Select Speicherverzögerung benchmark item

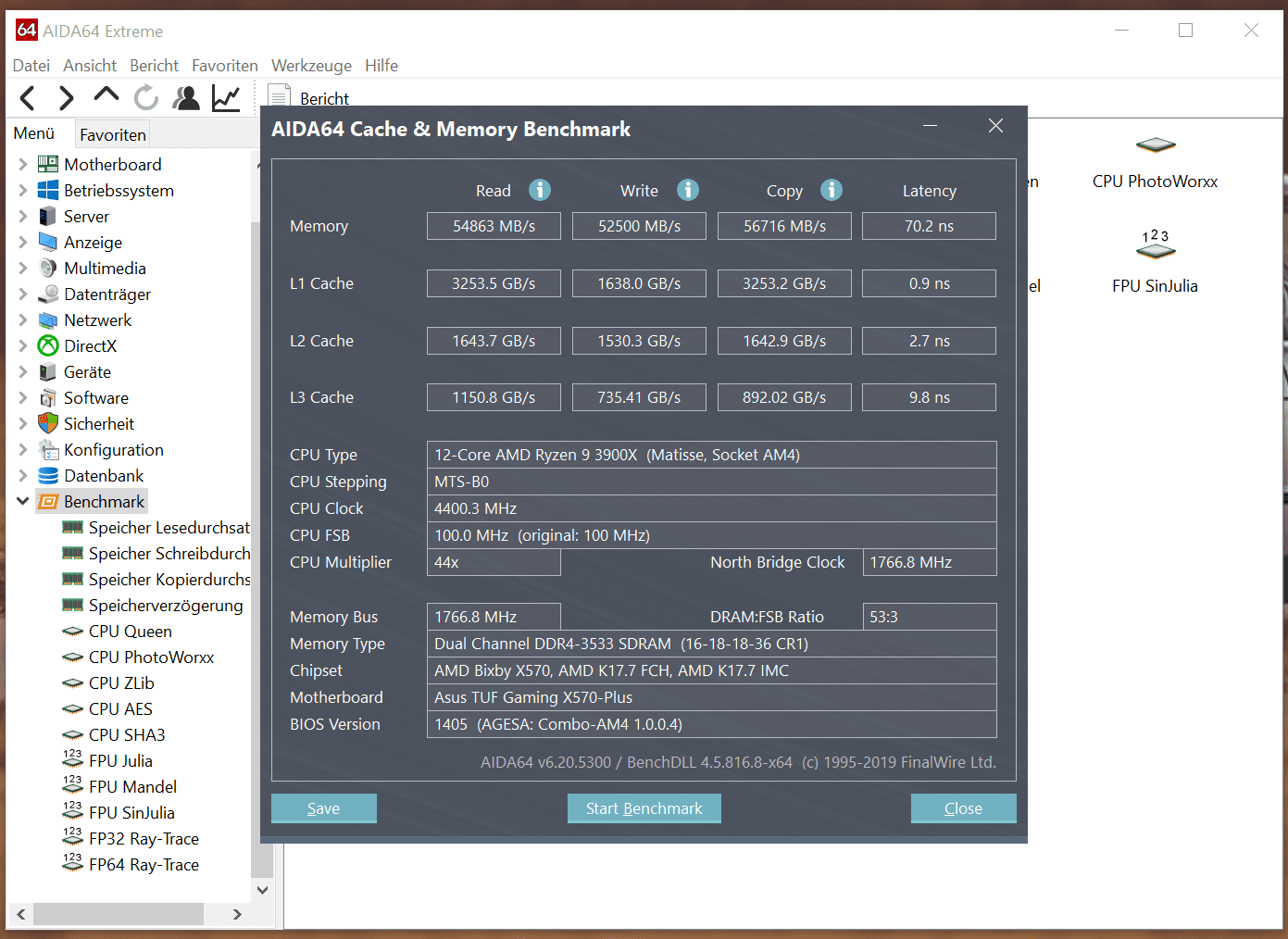[153, 605]
